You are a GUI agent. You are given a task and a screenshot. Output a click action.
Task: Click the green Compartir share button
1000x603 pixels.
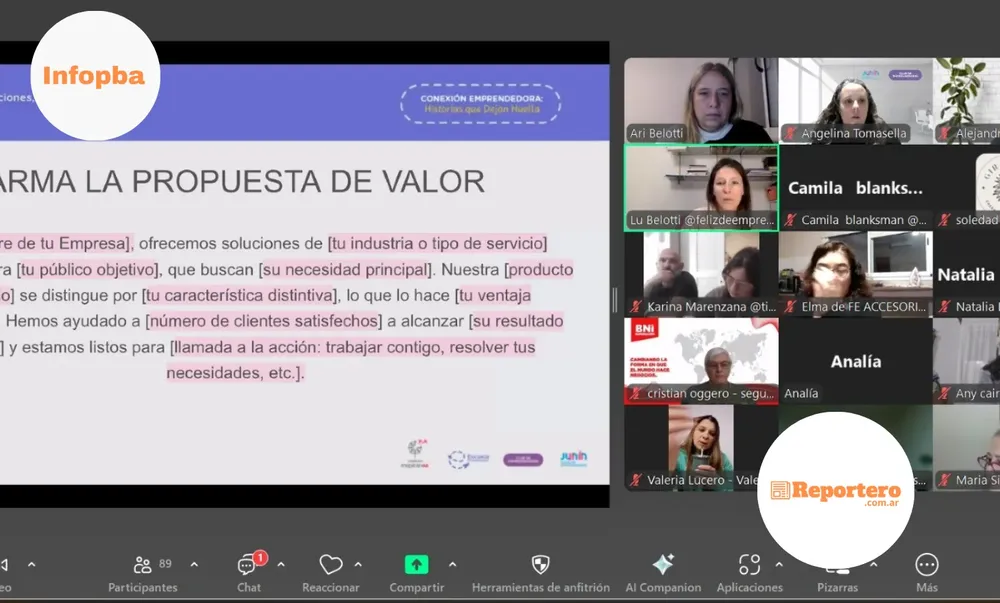click(x=416, y=562)
